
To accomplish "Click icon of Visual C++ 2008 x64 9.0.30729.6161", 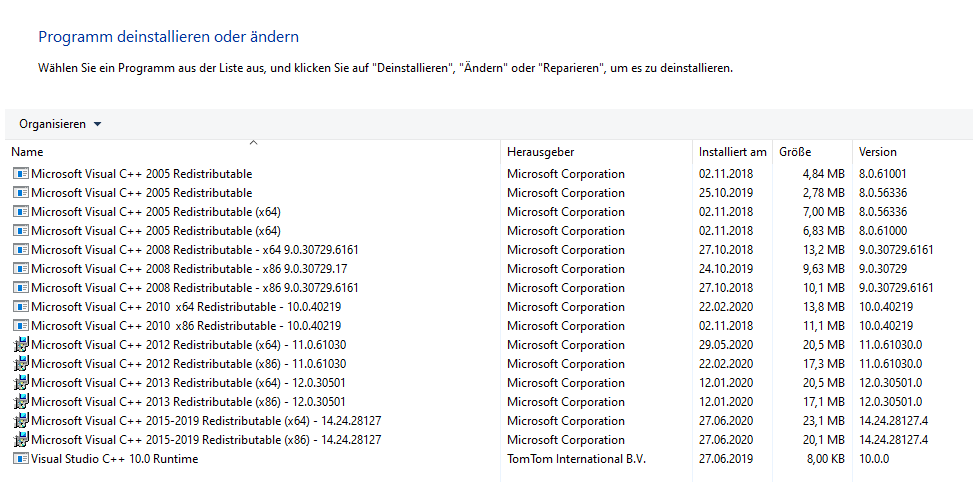I will click(x=21, y=250).
